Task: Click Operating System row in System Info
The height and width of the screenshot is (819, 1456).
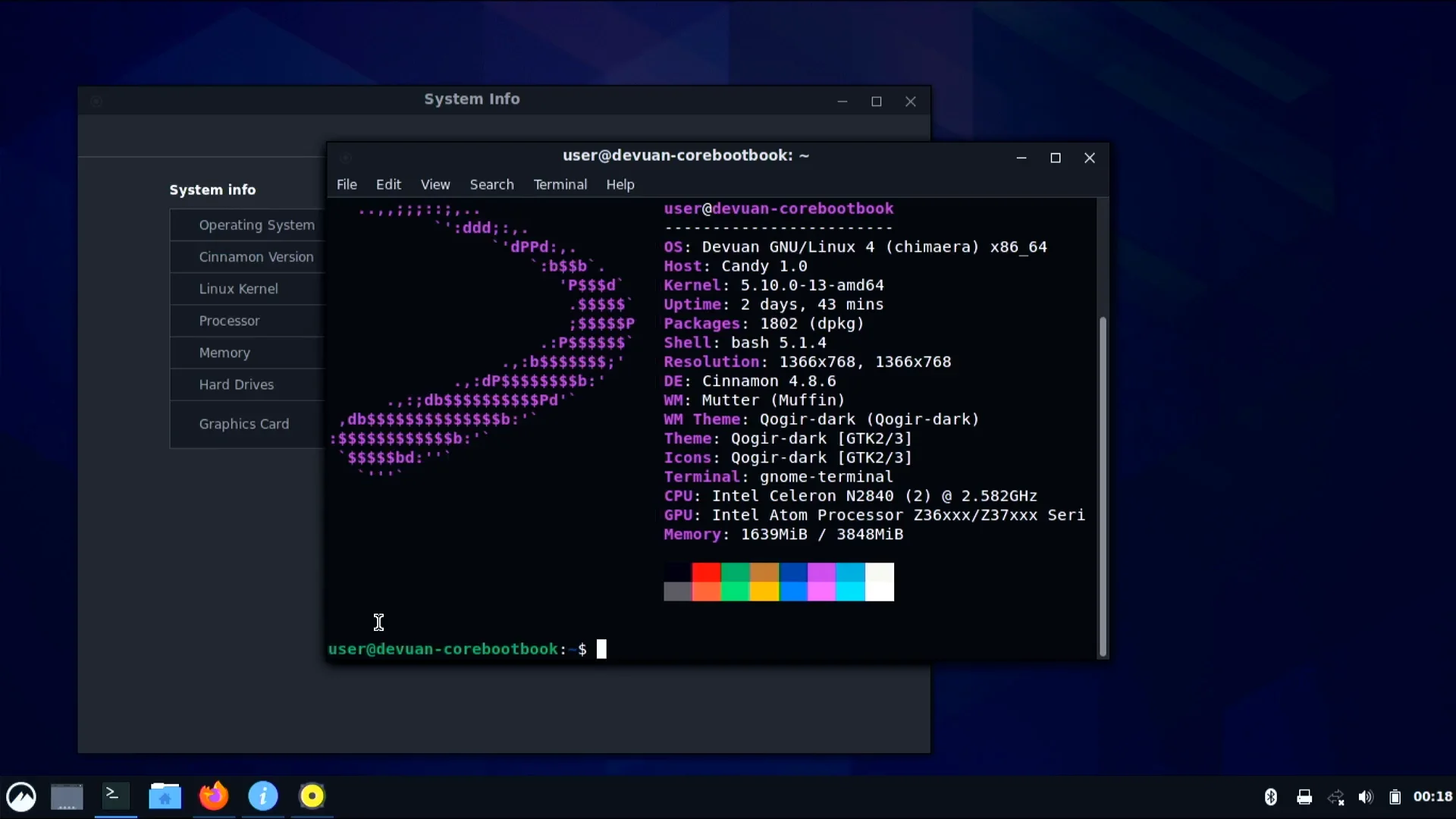Action: (248, 225)
